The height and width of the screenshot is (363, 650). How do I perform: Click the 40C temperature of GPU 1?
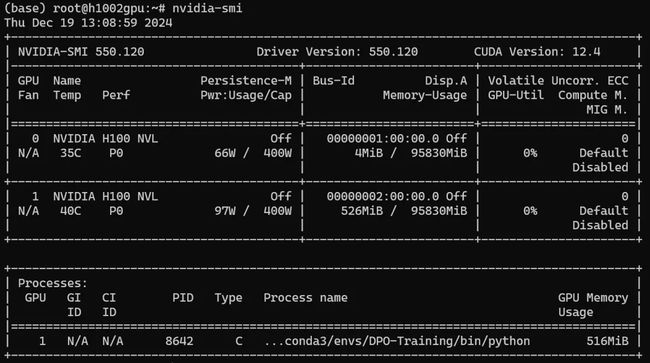point(70,211)
